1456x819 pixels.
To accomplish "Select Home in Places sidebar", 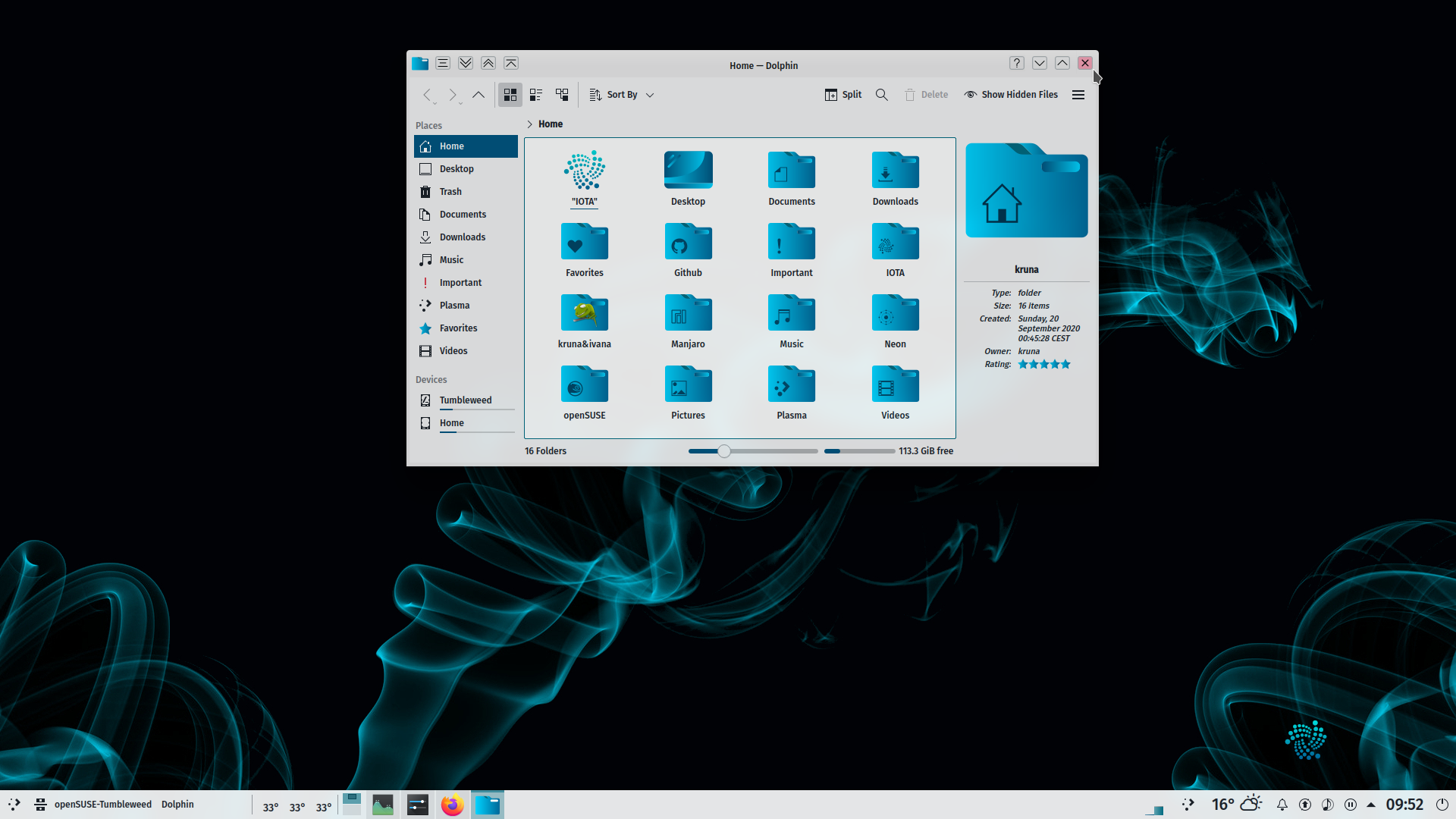I will point(466,146).
